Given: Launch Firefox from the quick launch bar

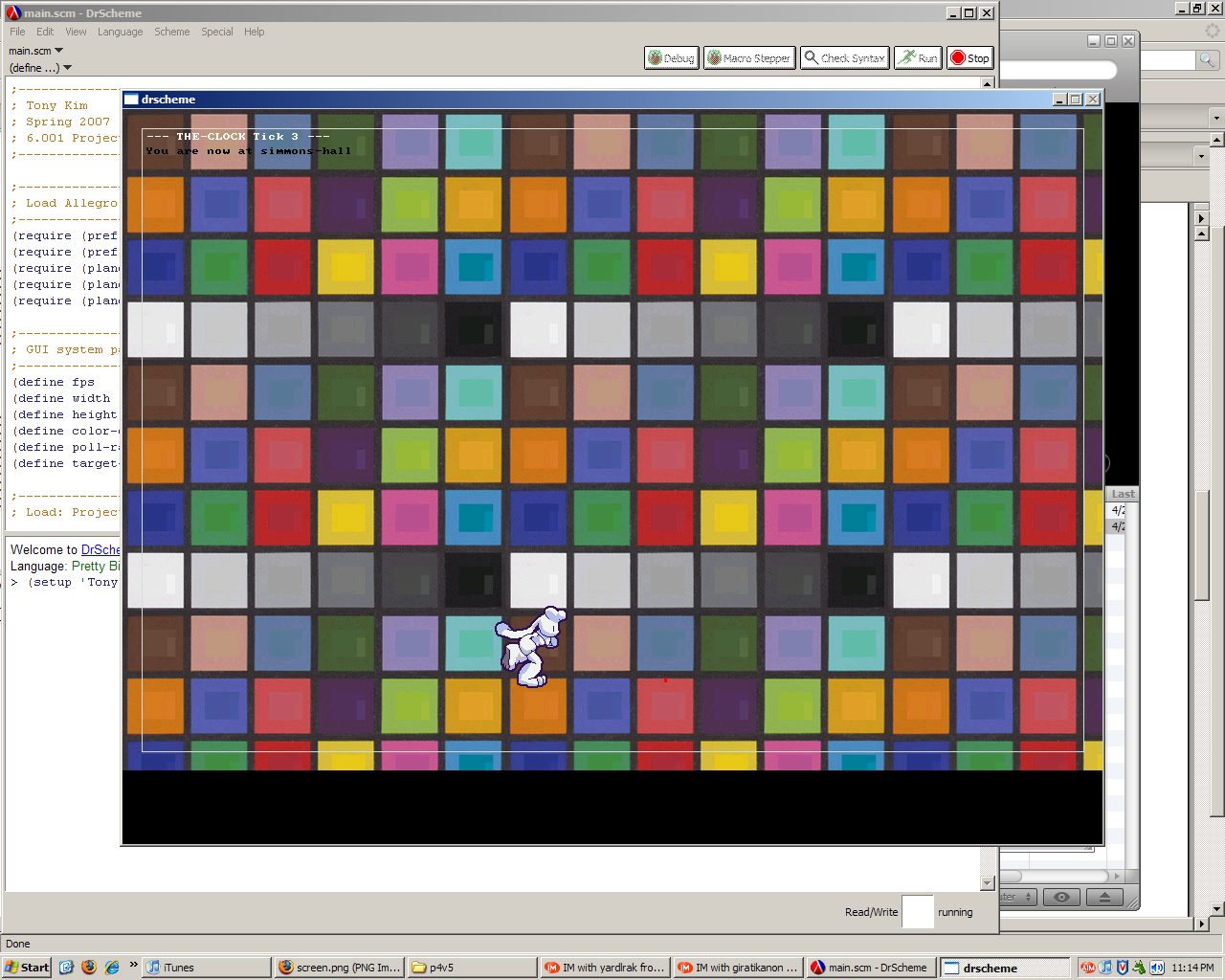Looking at the screenshot, I should pos(89,968).
